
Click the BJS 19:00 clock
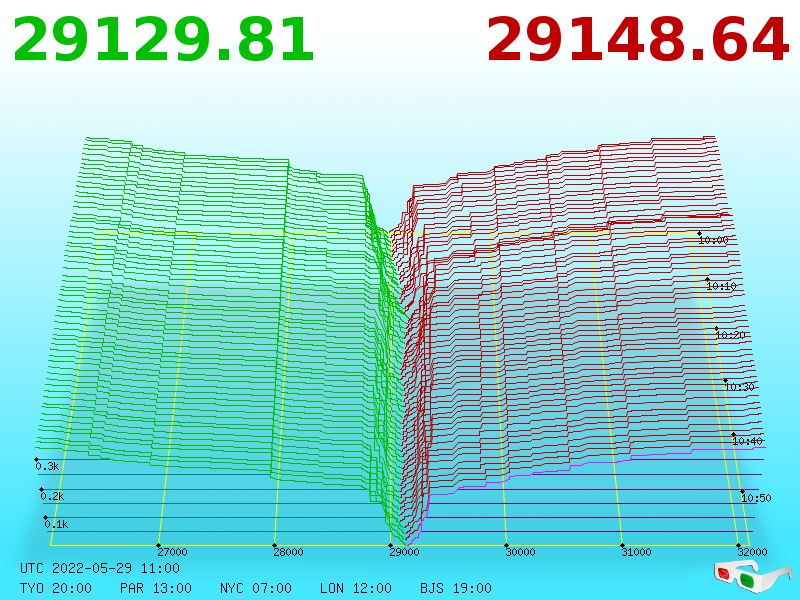pyautogui.click(x=456, y=588)
